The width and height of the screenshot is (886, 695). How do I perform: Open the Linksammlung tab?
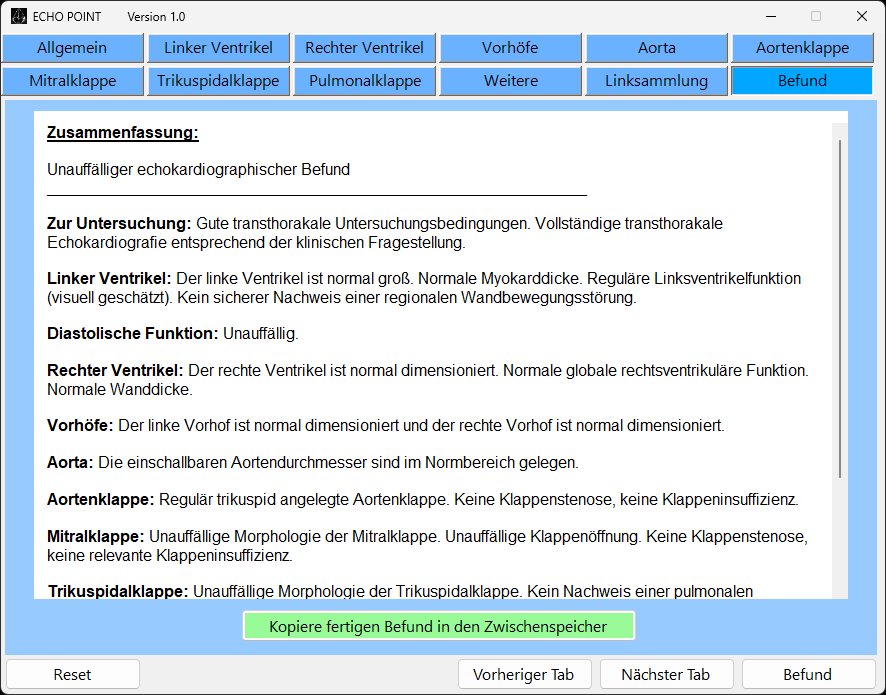656,81
